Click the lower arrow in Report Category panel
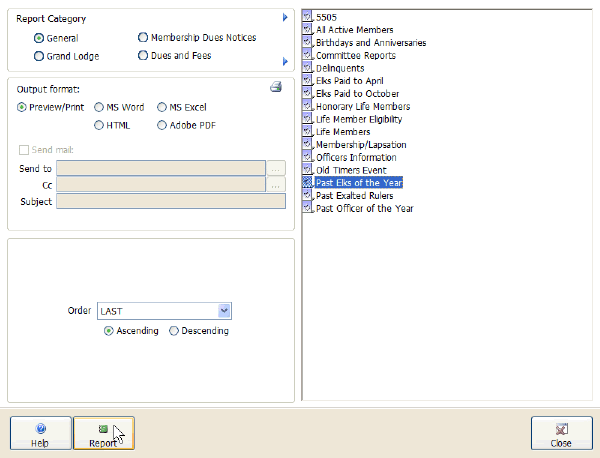Viewport: 600px width, 458px height. point(285,62)
